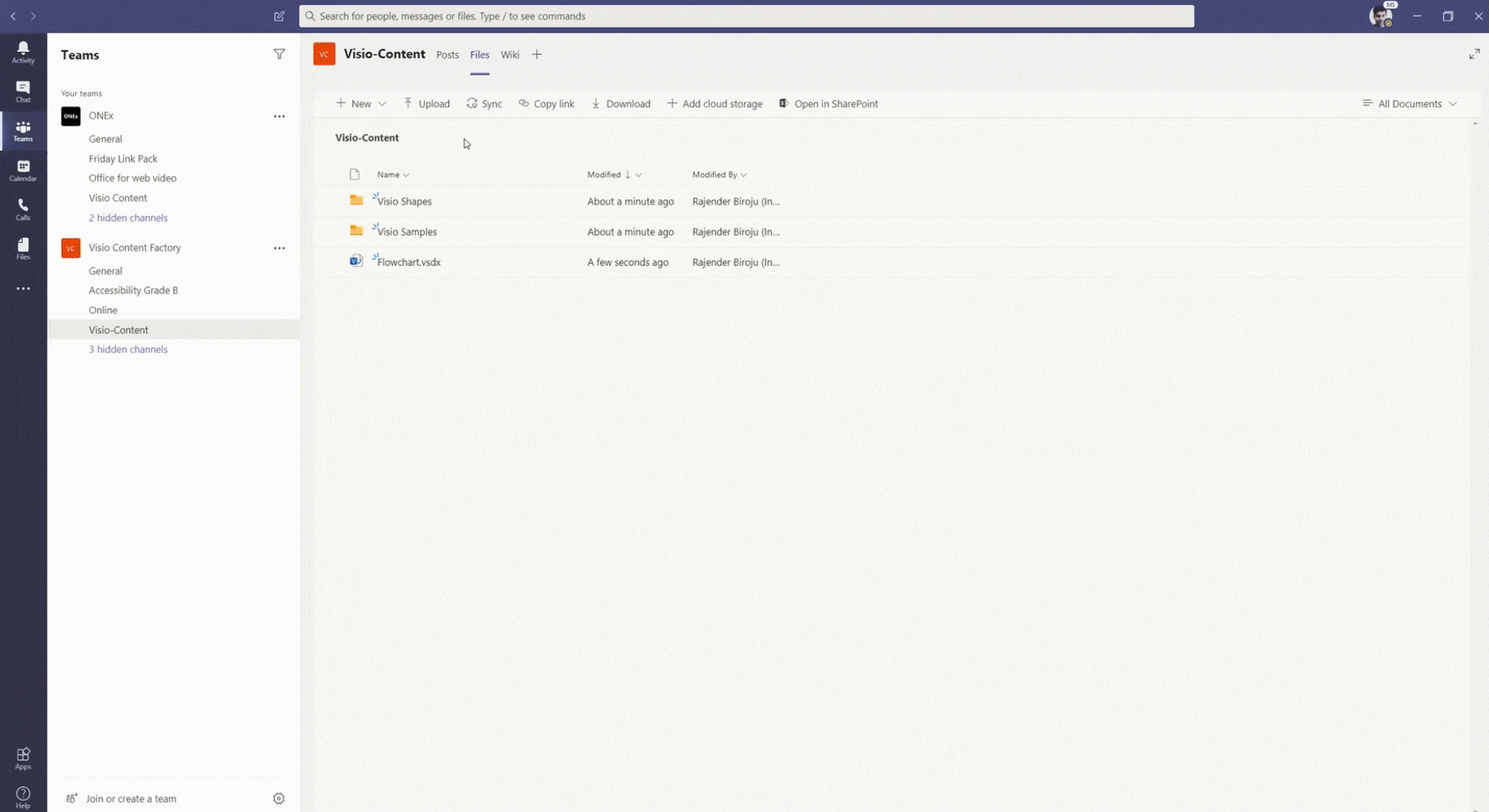
Task: Open the Calendar icon
Action: tap(23, 170)
